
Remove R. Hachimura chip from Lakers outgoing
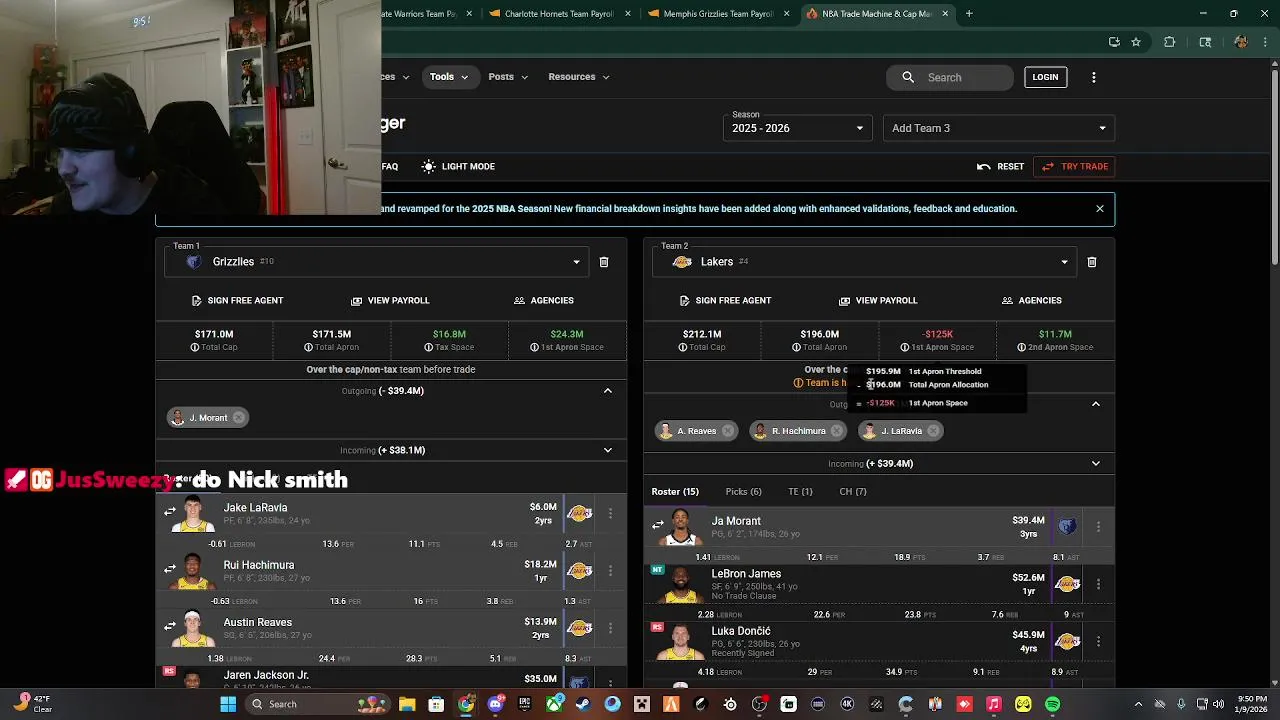[x=836, y=431]
